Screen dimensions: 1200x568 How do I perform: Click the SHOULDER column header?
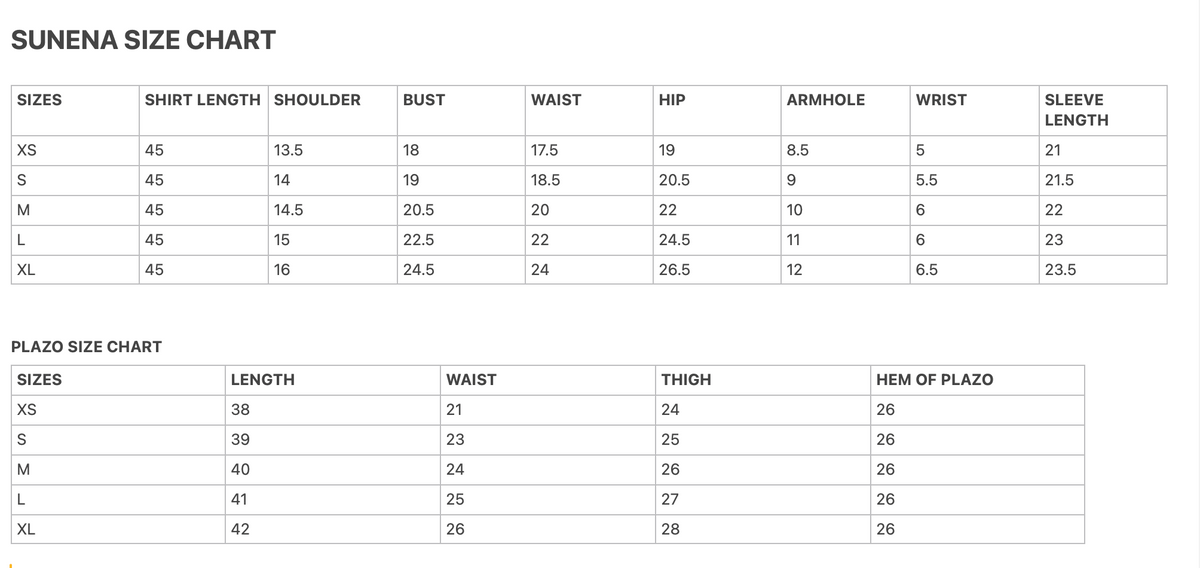click(x=317, y=100)
